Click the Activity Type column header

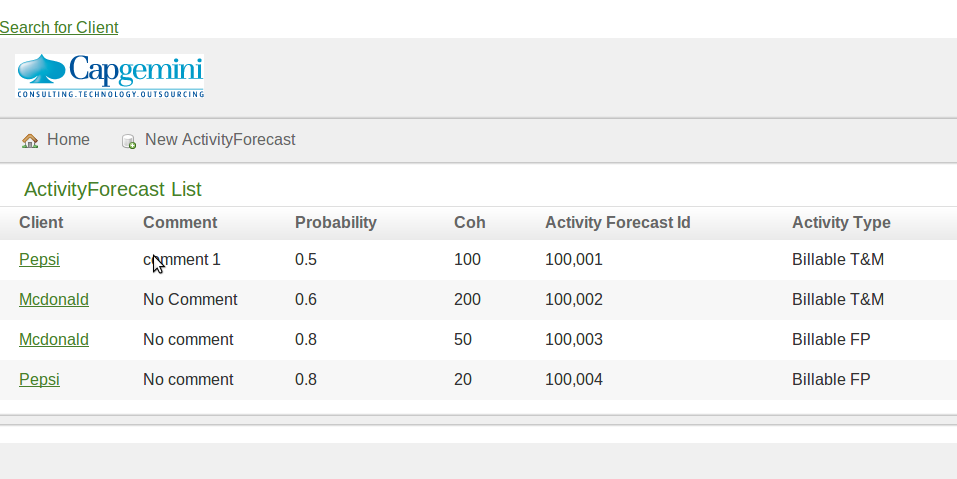pyautogui.click(x=841, y=223)
